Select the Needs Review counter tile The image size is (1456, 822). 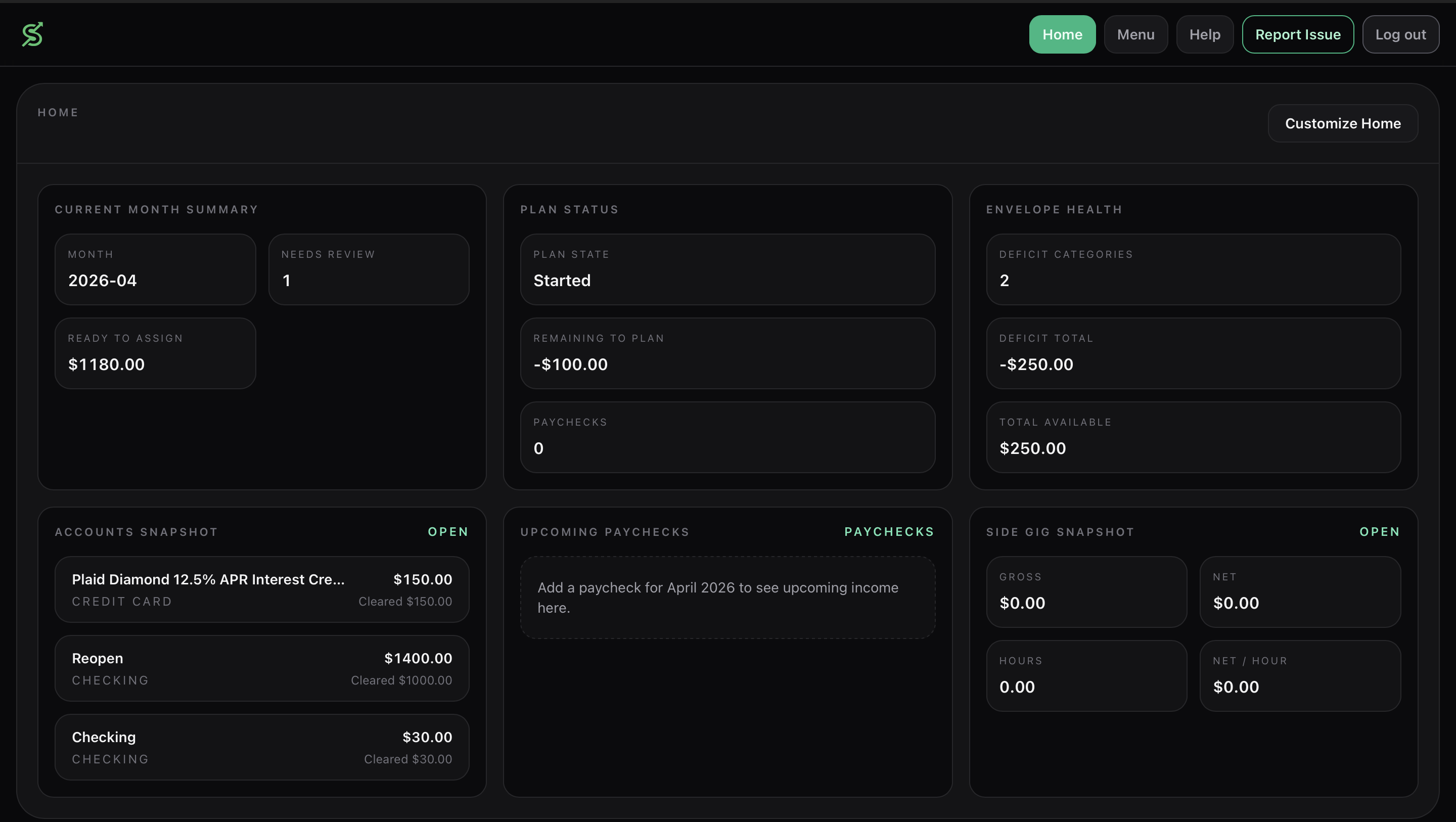[x=369, y=269]
